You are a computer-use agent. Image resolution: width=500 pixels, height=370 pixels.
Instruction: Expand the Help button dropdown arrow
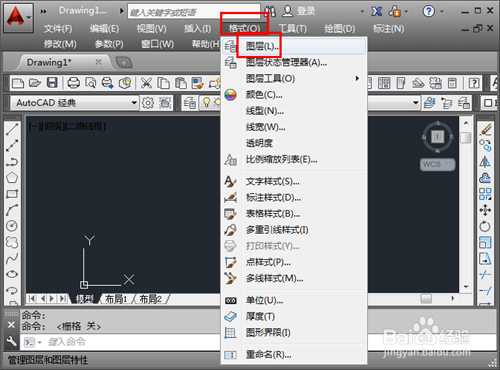pyautogui.click(x=442, y=12)
